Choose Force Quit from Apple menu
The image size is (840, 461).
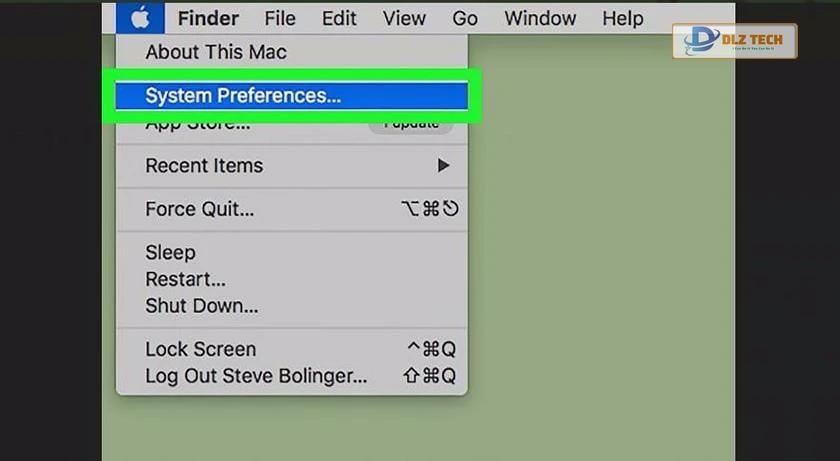(200, 210)
